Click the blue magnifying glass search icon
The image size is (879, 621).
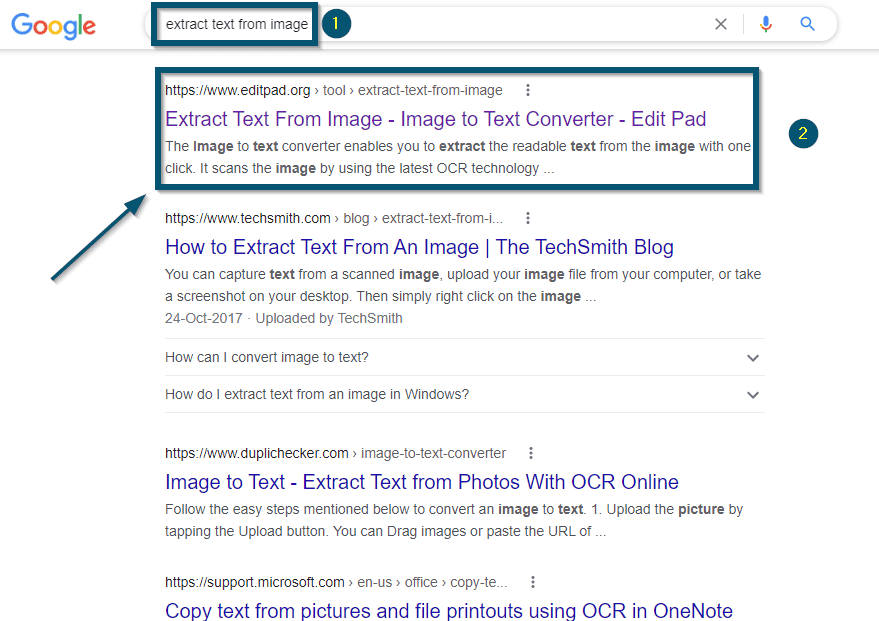pyautogui.click(x=808, y=25)
